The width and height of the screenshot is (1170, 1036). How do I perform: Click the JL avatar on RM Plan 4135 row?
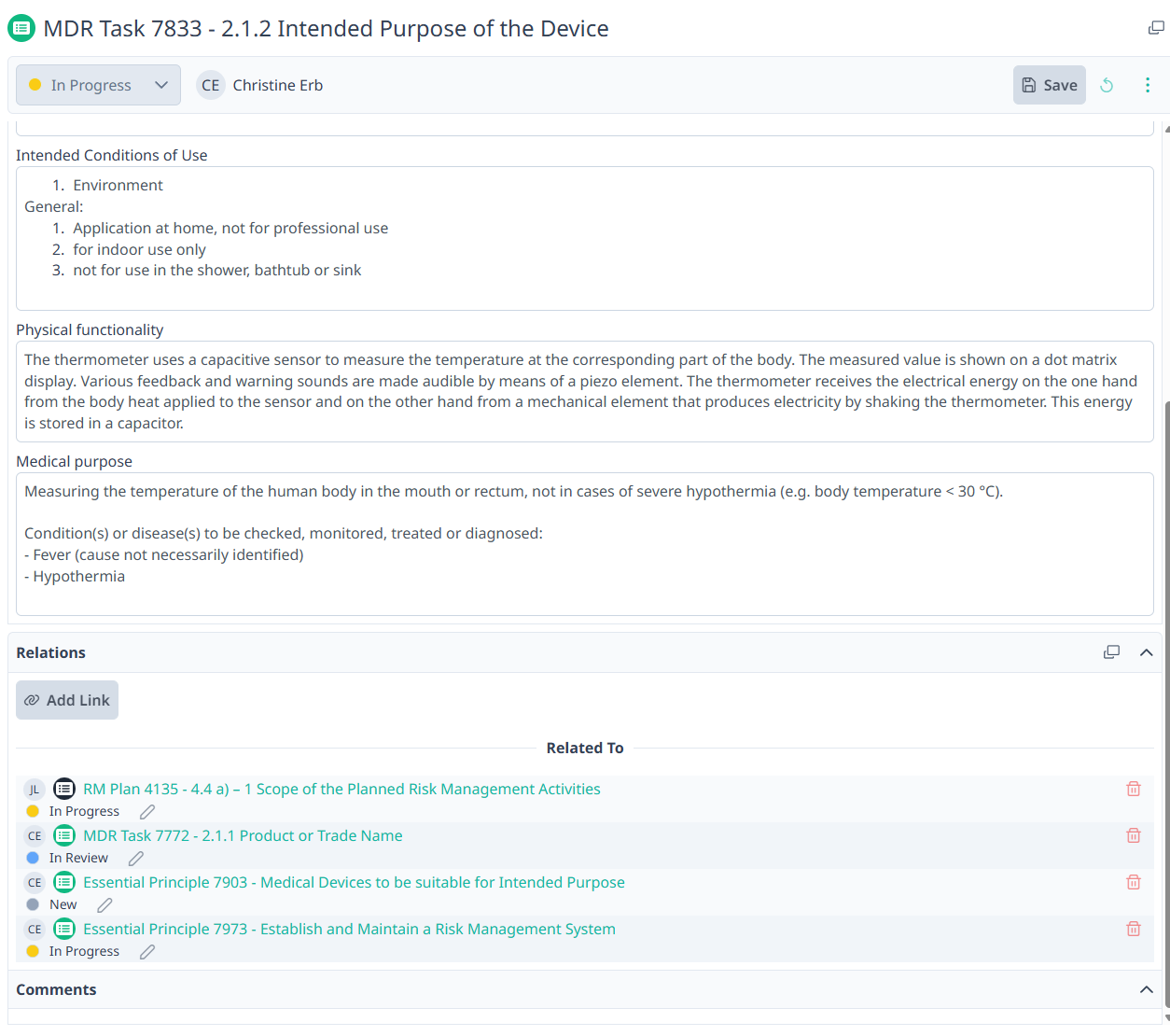pos(35,789)
